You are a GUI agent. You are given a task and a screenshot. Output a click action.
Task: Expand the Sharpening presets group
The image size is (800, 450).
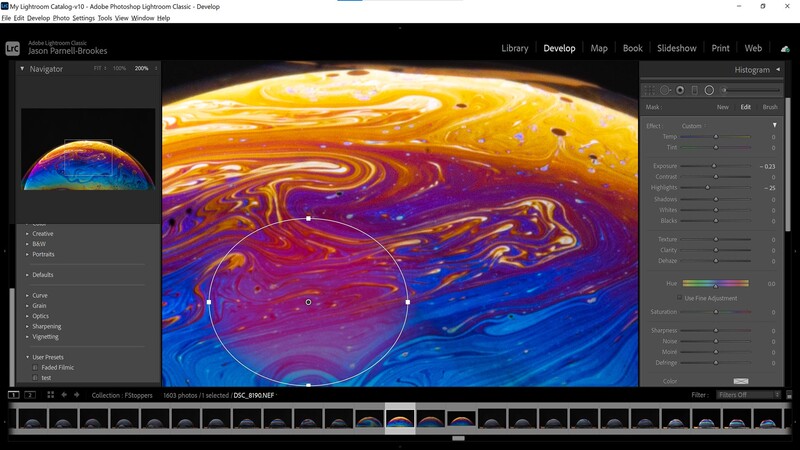click(x=27, y=327)
